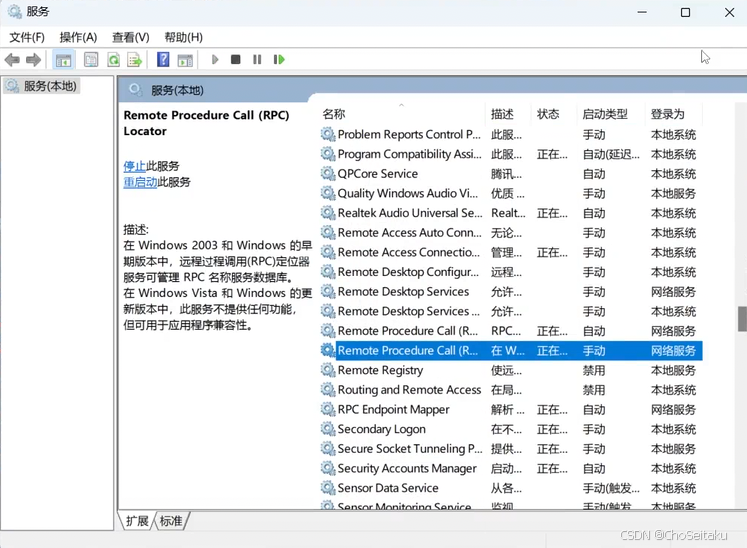Select highlighted Remote Procedure Call row with 手动 startup
Viewport: 747px width, 548px height.
511,350
